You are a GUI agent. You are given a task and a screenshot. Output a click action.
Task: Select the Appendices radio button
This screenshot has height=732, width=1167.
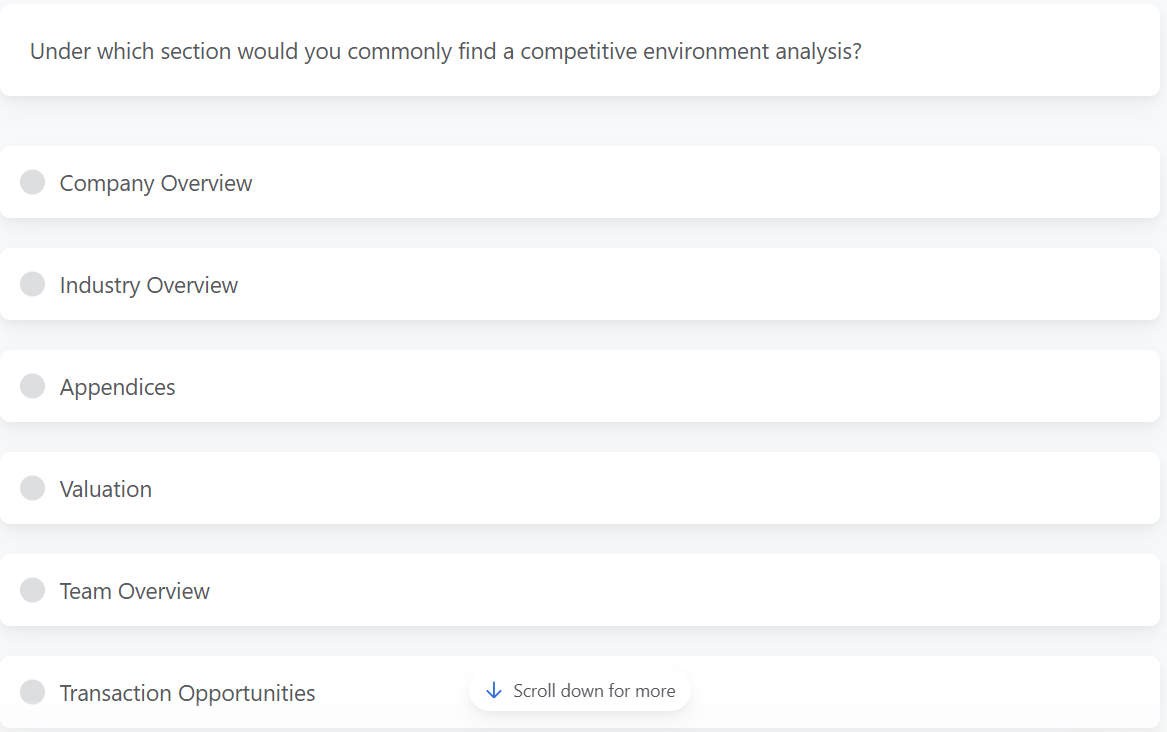(32, 386)
